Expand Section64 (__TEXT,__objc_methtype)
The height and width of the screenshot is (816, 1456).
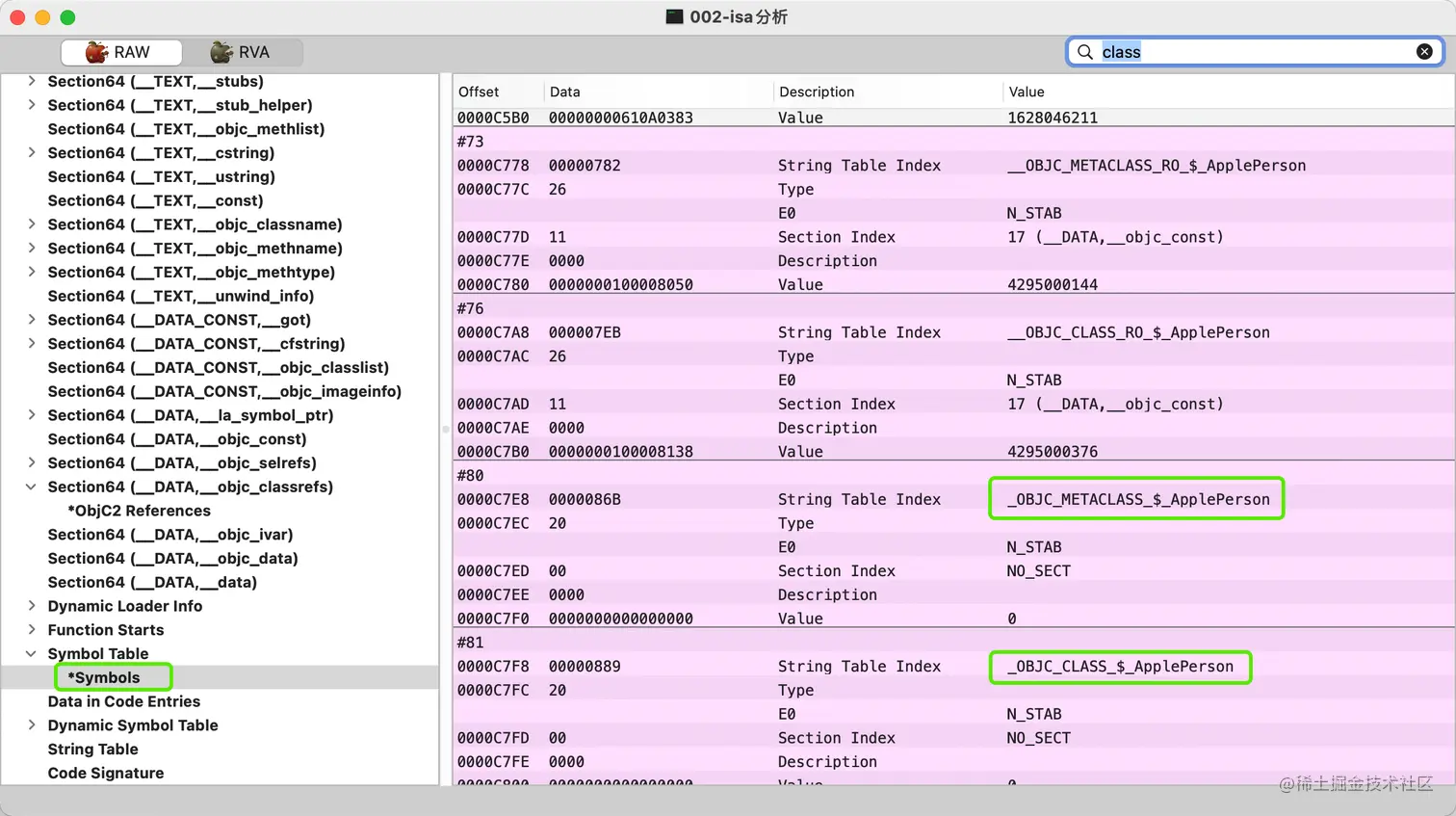point(32,272)
